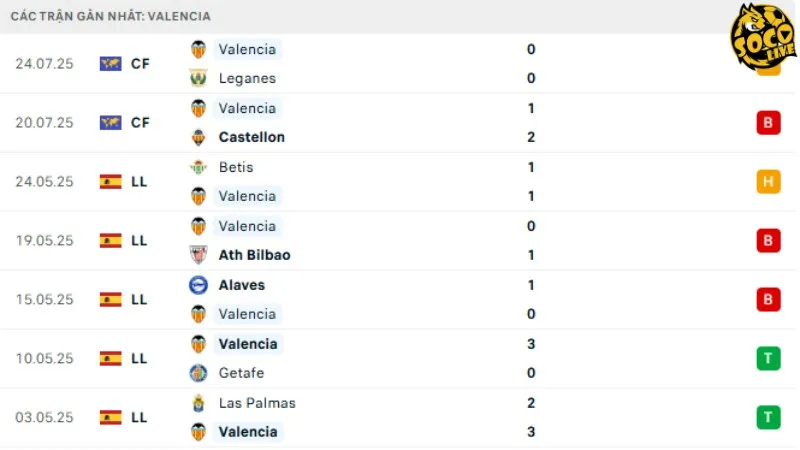Click the 03.05.25 match date

click(44, 417)
